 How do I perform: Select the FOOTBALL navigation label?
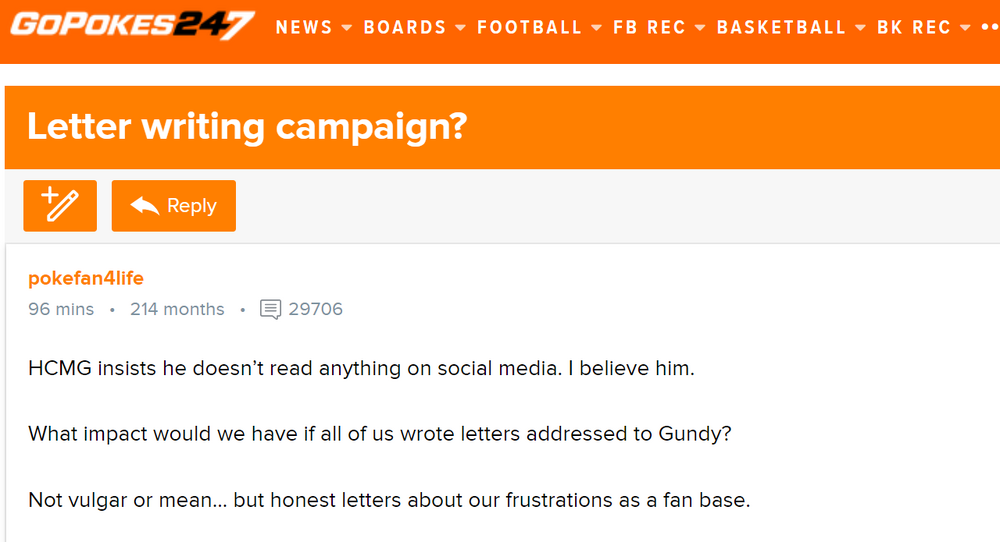point(529,28)
